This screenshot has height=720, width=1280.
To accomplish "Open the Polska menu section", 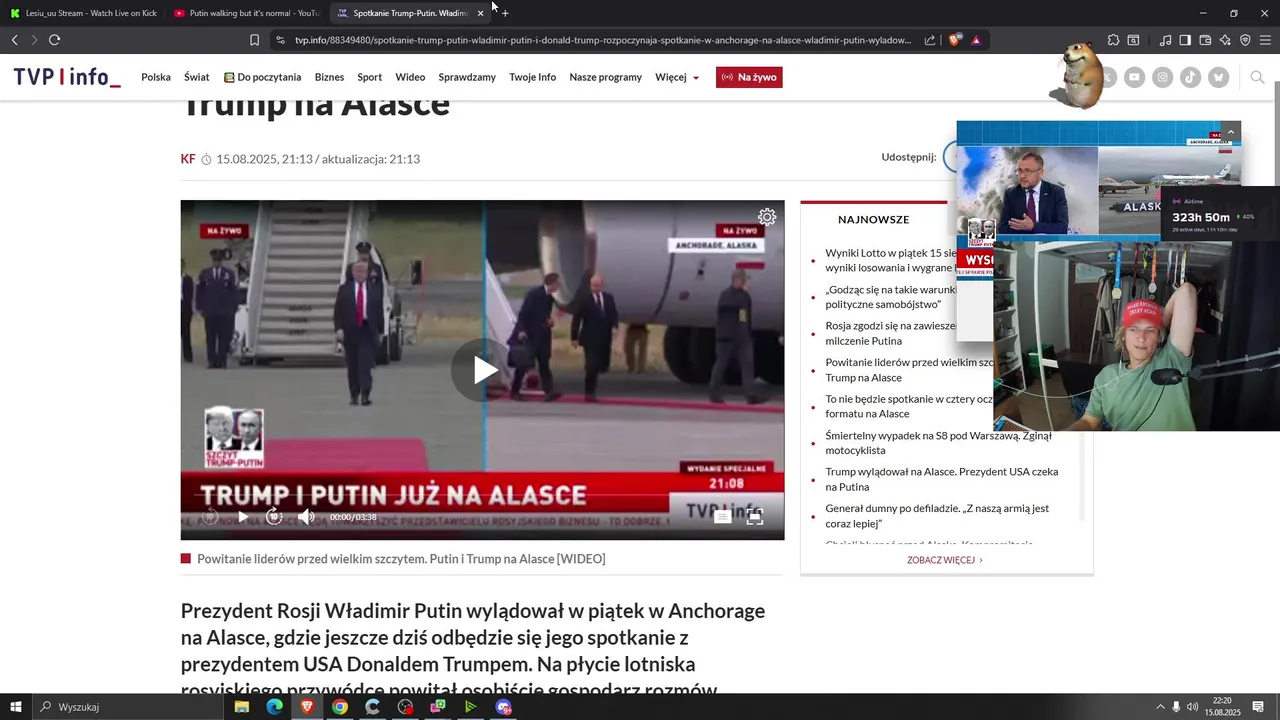I will [156, 77].
